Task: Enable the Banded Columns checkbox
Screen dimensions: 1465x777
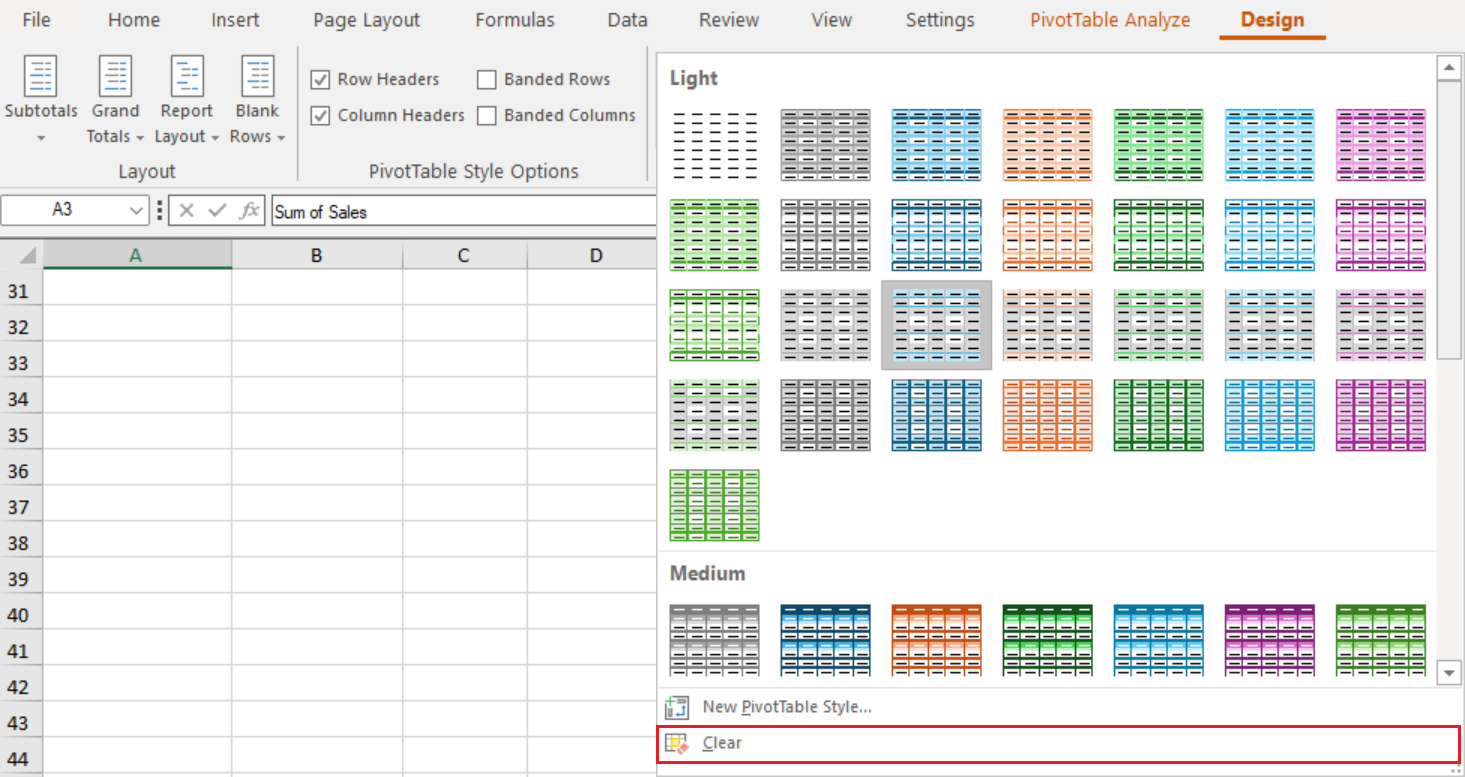Action: (487, 116)
